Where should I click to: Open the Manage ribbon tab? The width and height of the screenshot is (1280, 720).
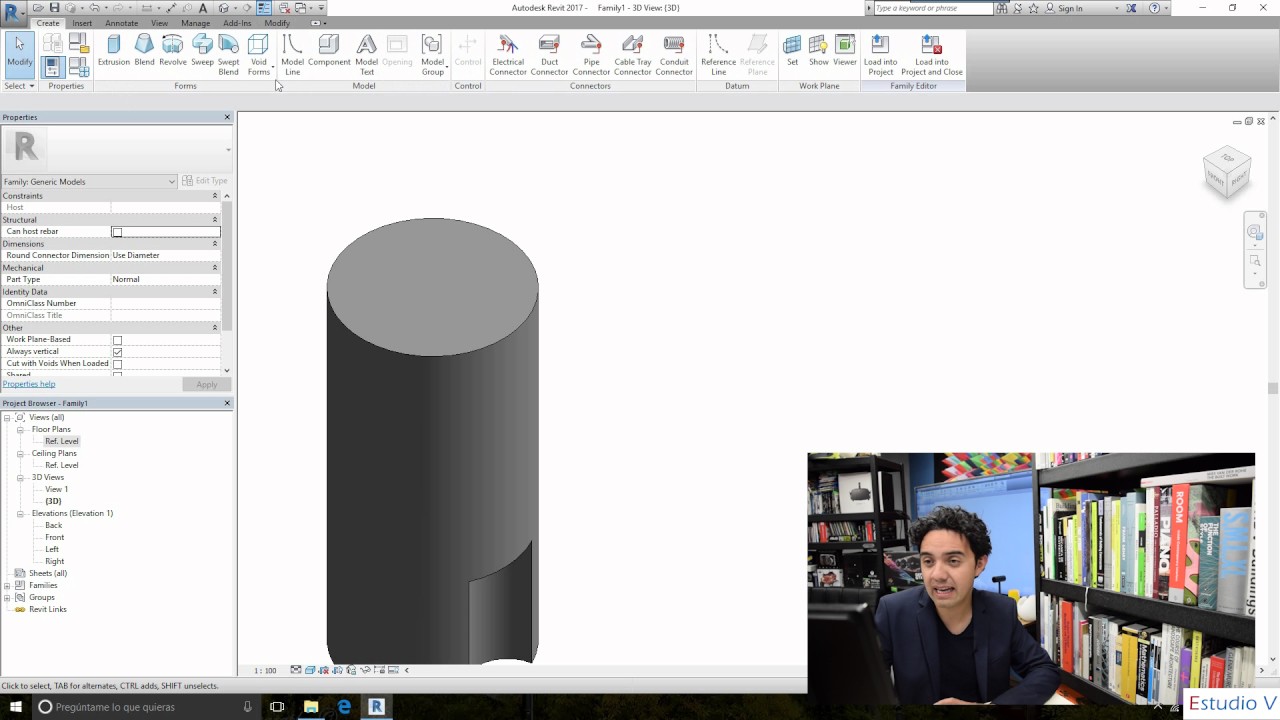pos(195,23)
